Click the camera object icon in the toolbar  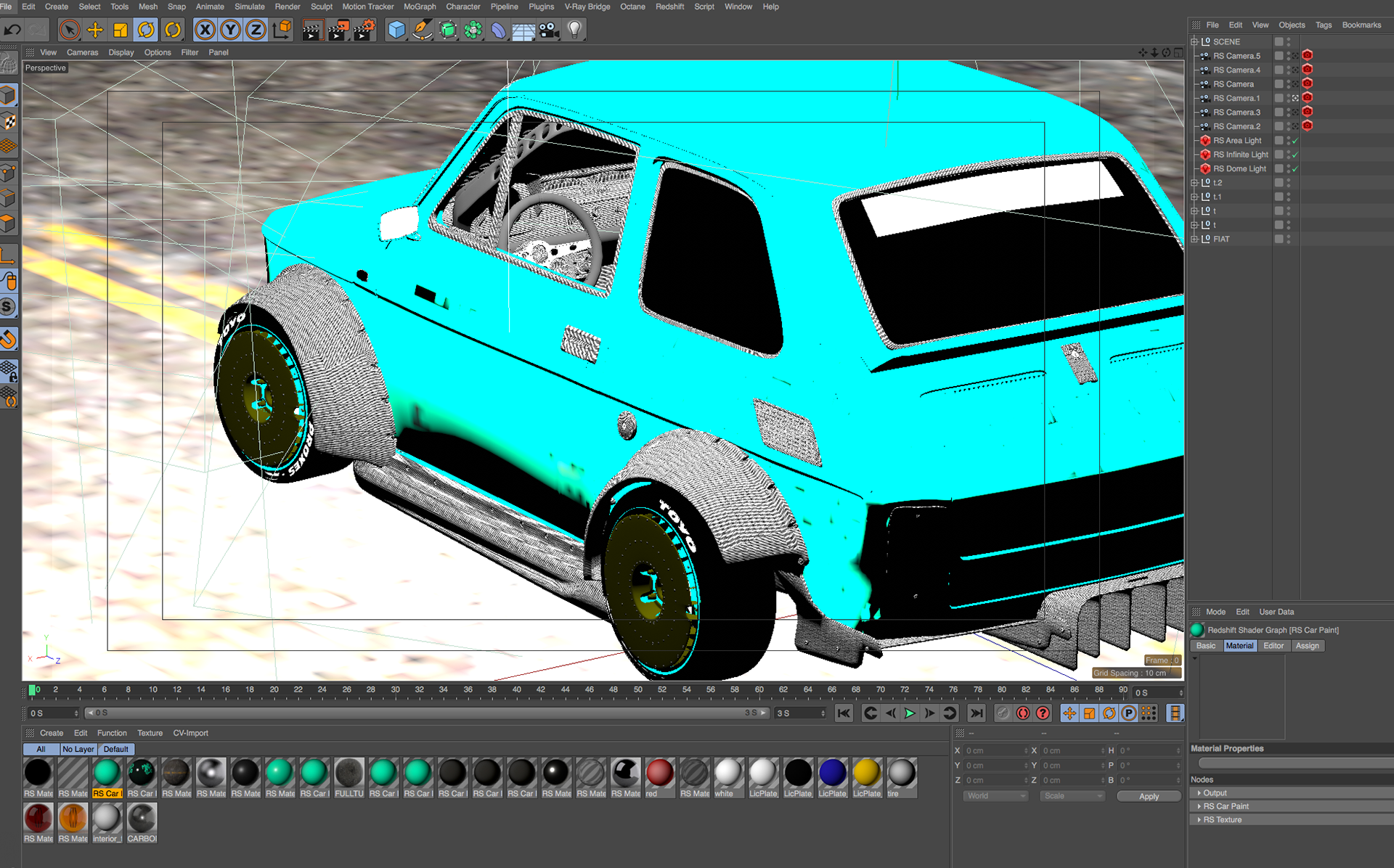(x=549, y=30)
